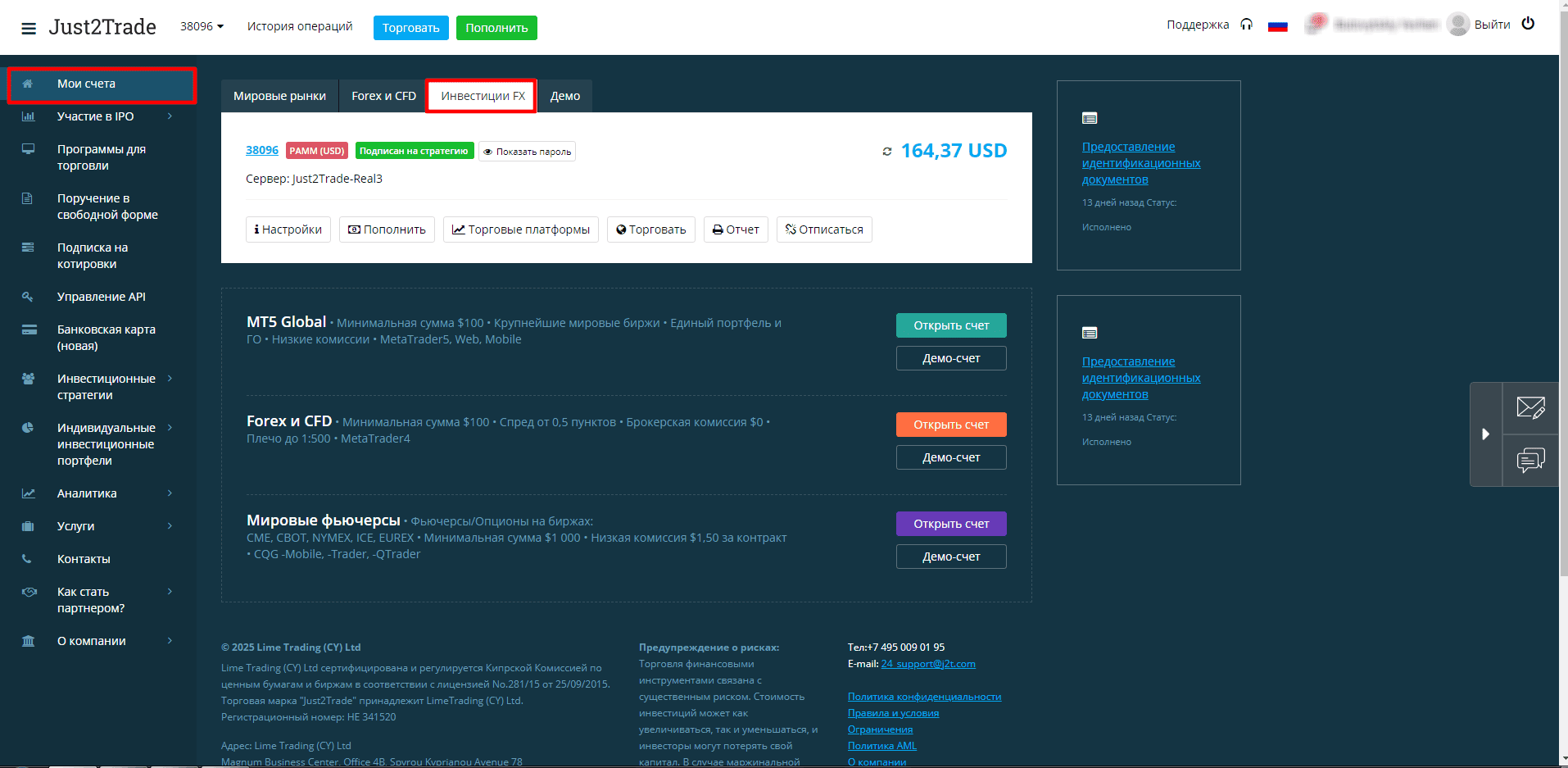Click the Аналитика line chart icon

tap(29, 493)
